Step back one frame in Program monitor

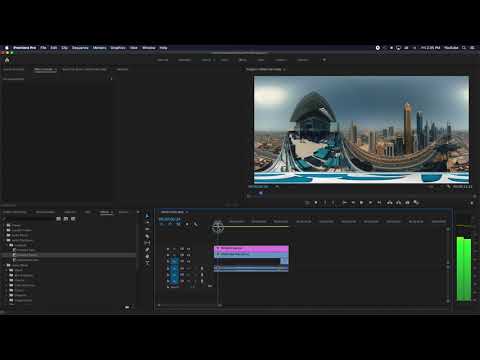point(353,202)
